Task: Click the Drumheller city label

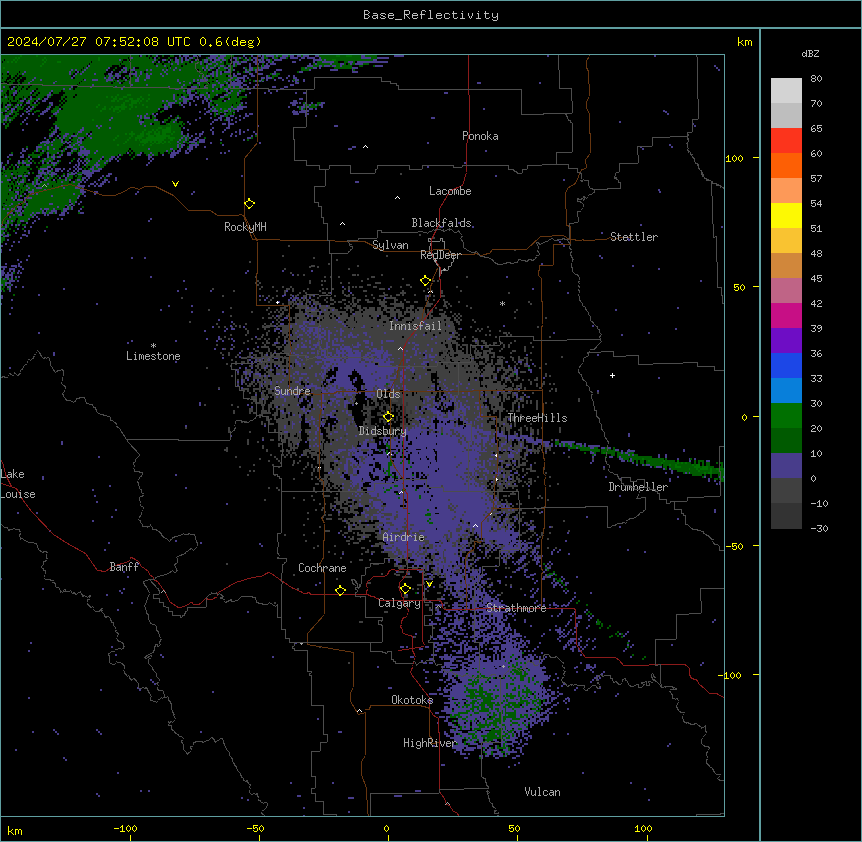Action: click(638, 487)
